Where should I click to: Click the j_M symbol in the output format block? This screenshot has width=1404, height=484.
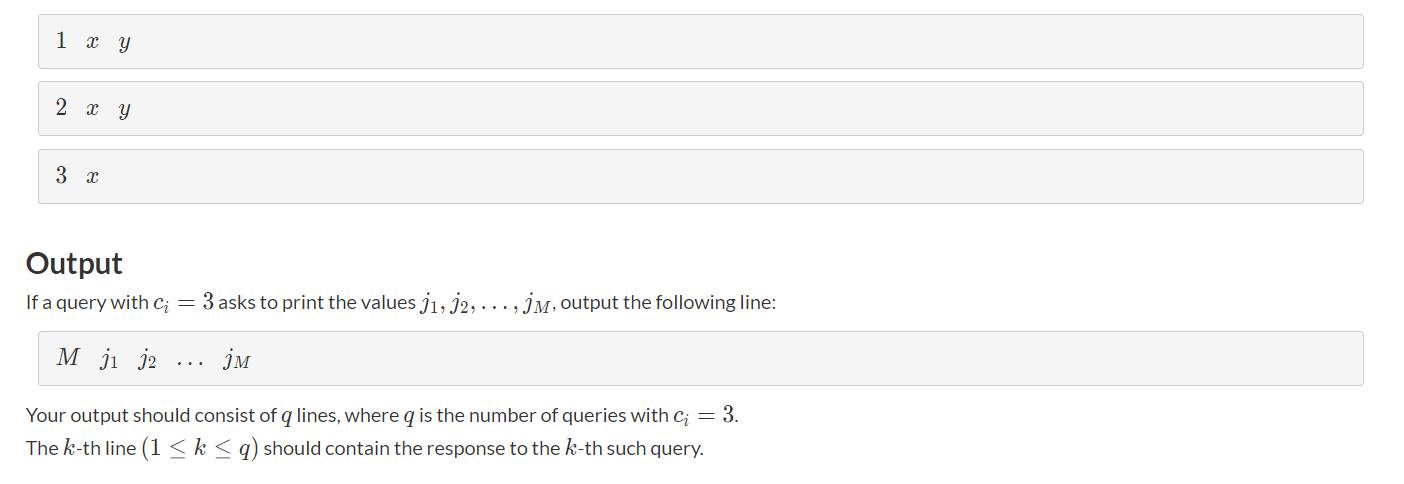click(238, 360)
